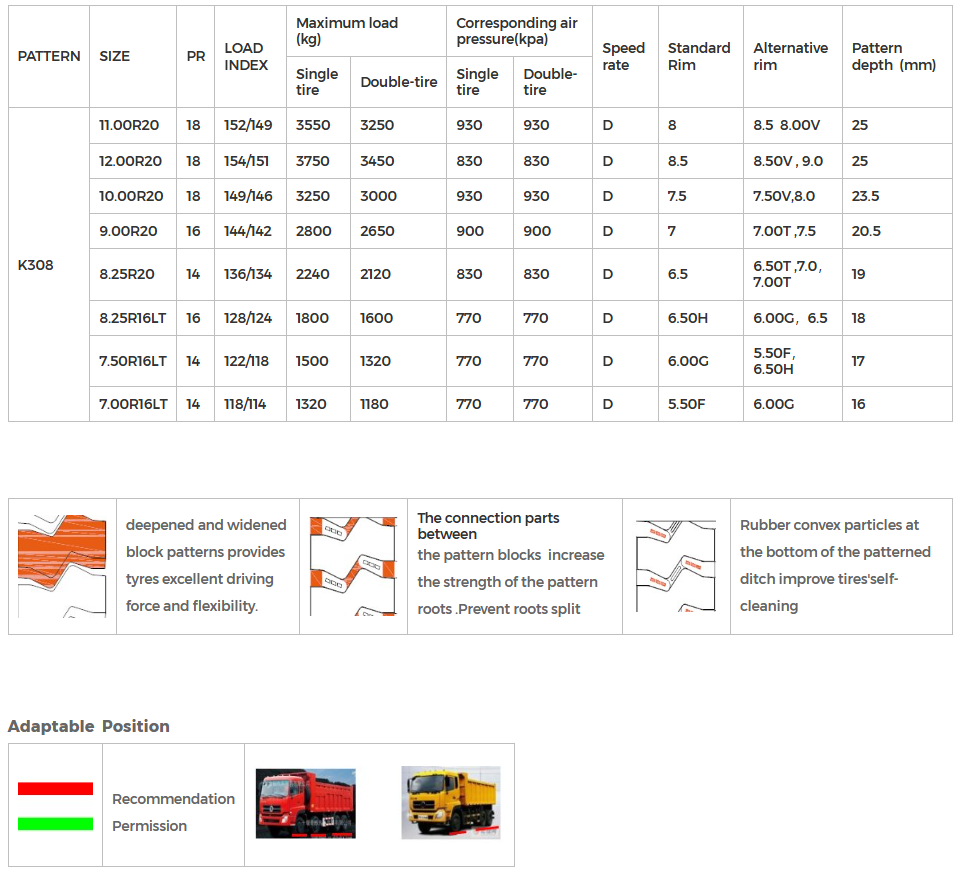The height and width of the screenshot is (874, 961).
Task: Click load index 154/151
Action: click(x=246, y=161)
